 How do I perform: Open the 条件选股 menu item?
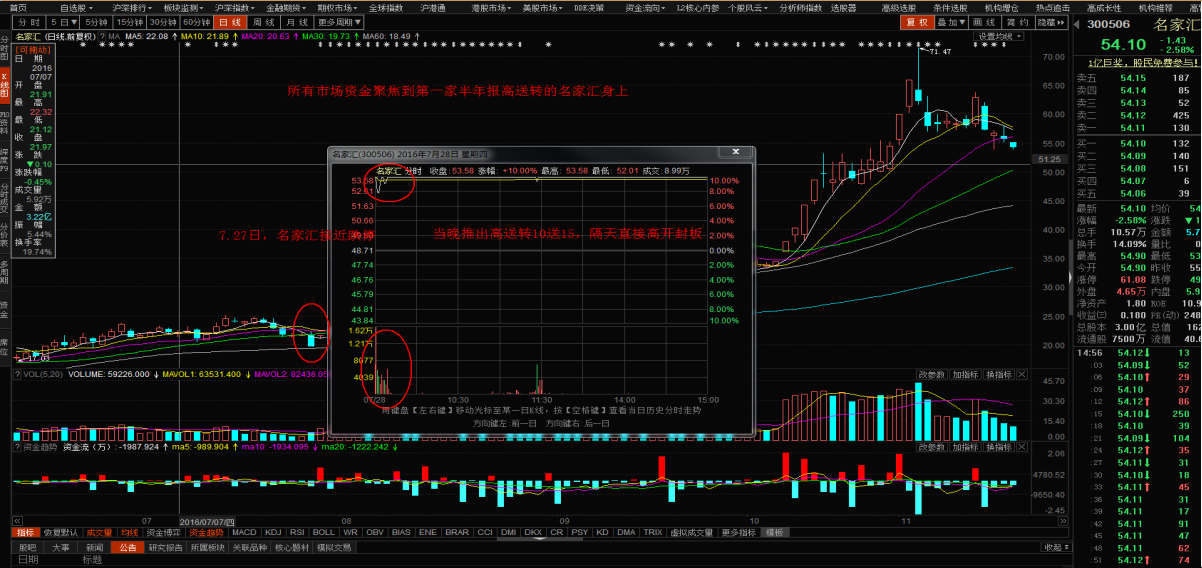951,6
